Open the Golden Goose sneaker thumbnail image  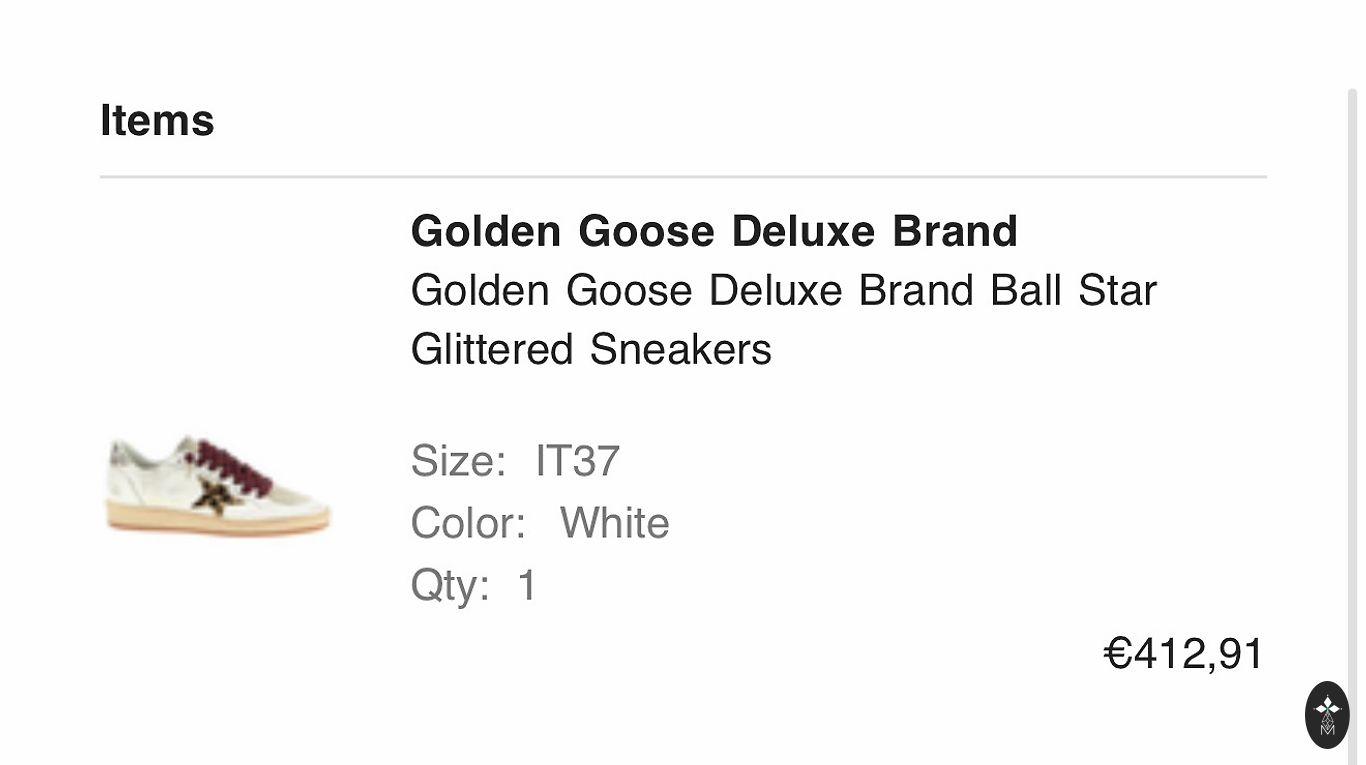[x=218, y=486]
